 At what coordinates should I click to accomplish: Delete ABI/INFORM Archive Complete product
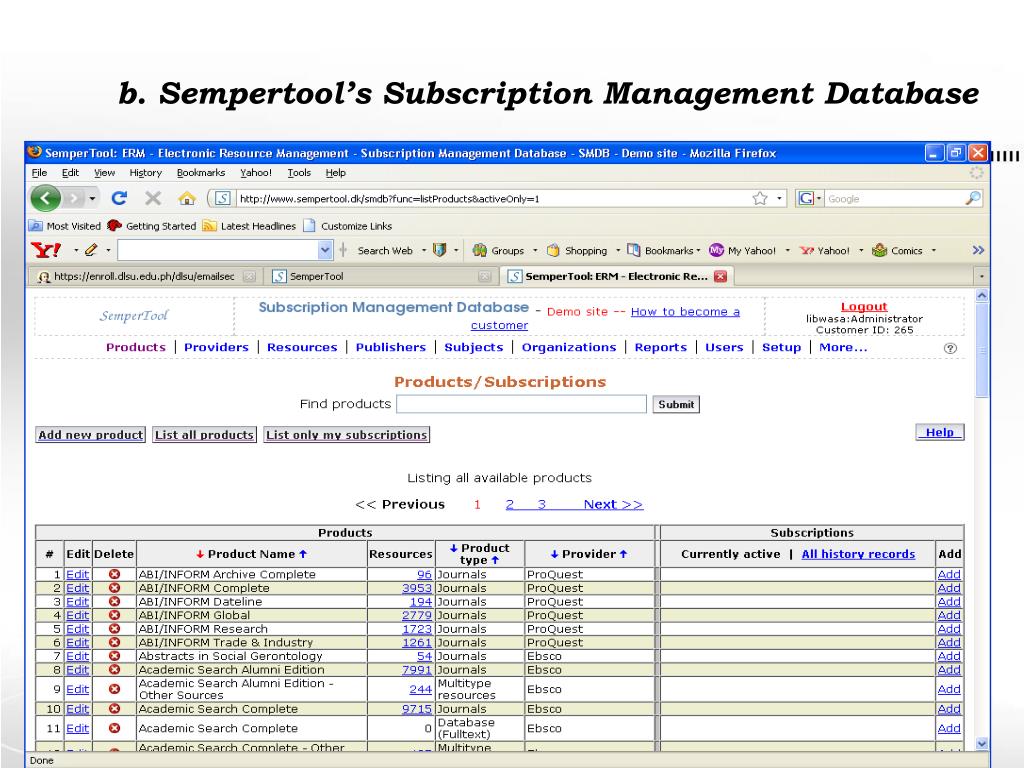tap(114, 574)
